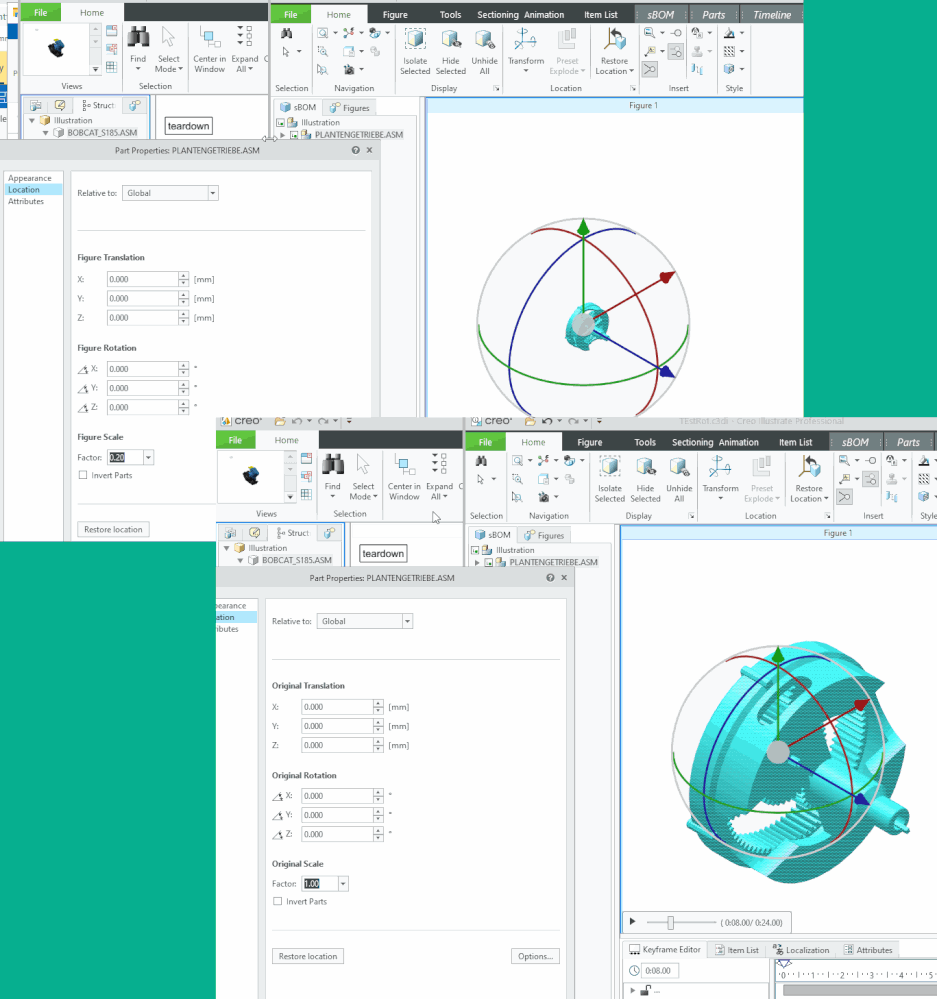Toggle PLANTENGETRIEBE.ASM checkbox in lower sBOM tree
Image resolution: width=937 pixels, height=999 pixels.
489,563
